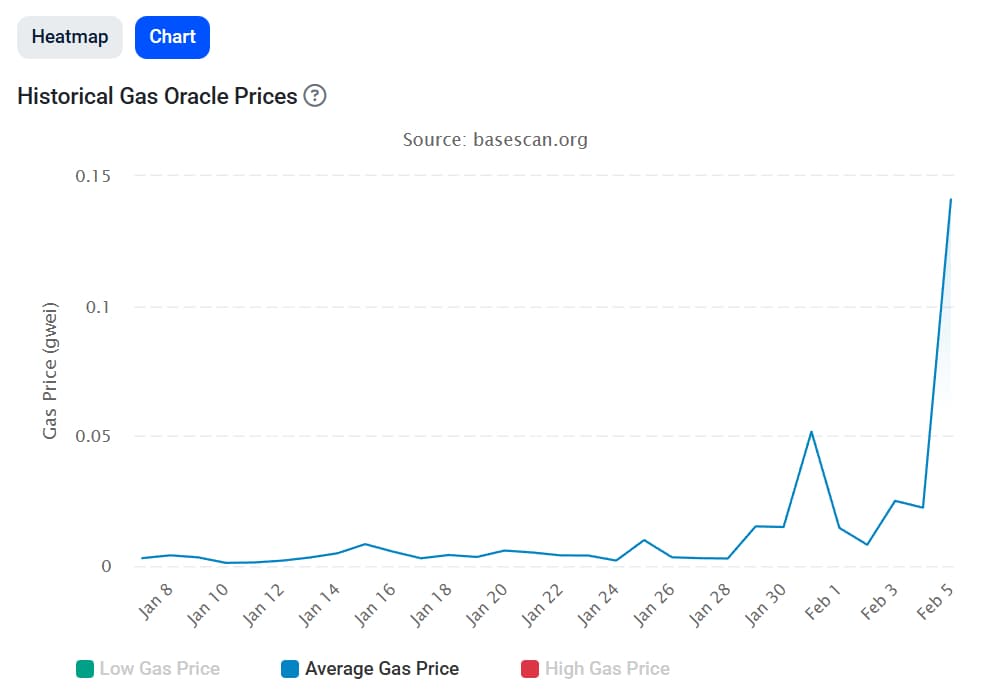
Task: Click the Gas Price (gwei) axis title
Action: click(50, 370)
